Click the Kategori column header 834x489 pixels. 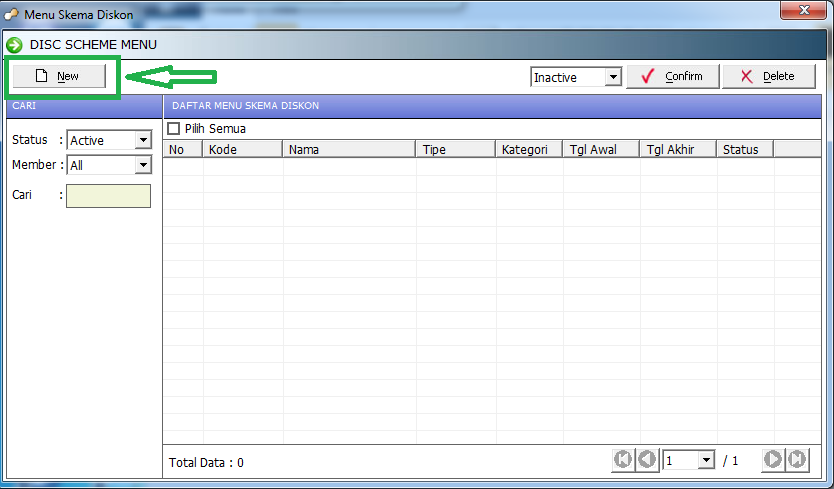coord(527,150)
